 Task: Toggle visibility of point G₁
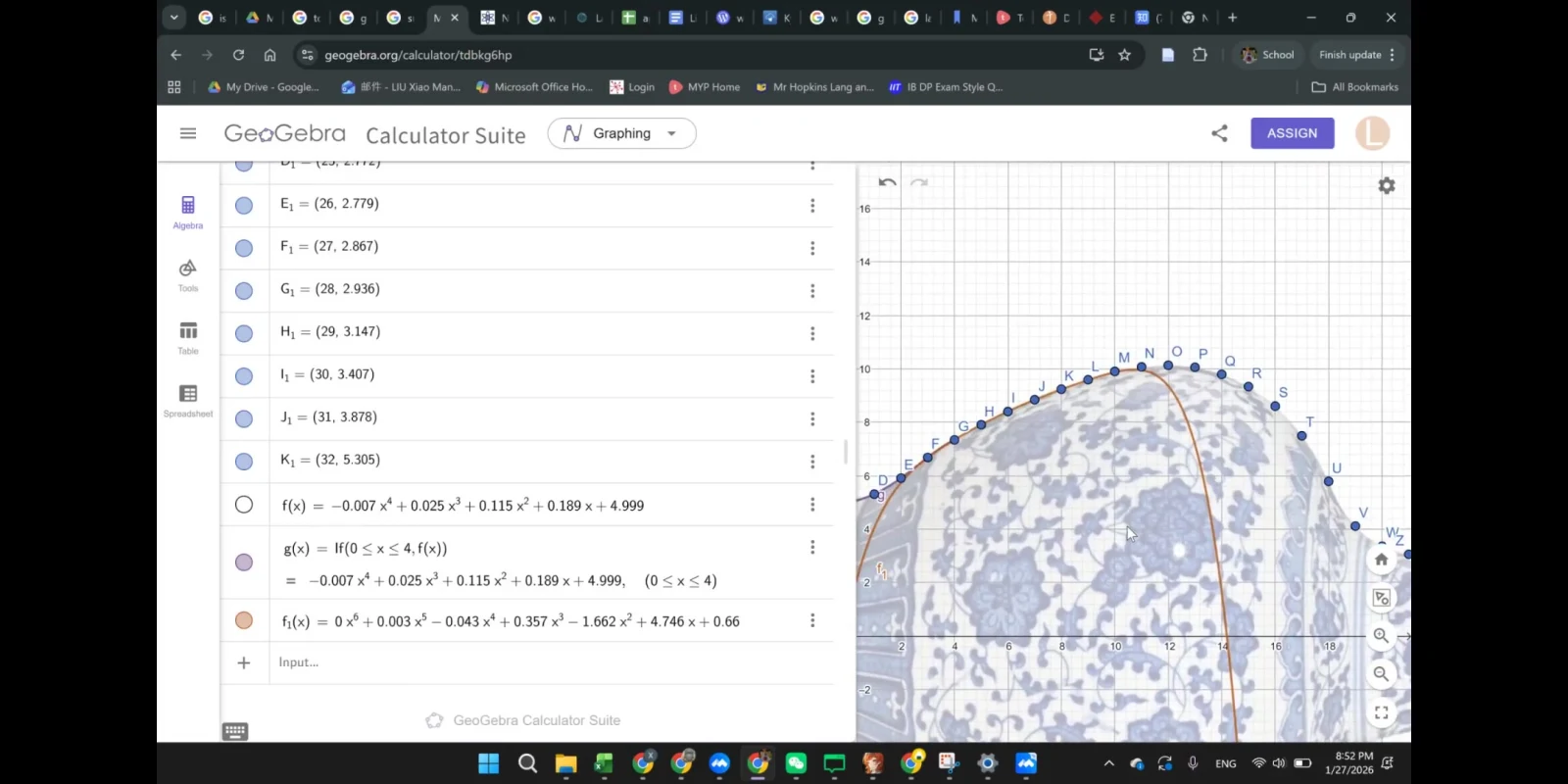(x=244, y=290)
